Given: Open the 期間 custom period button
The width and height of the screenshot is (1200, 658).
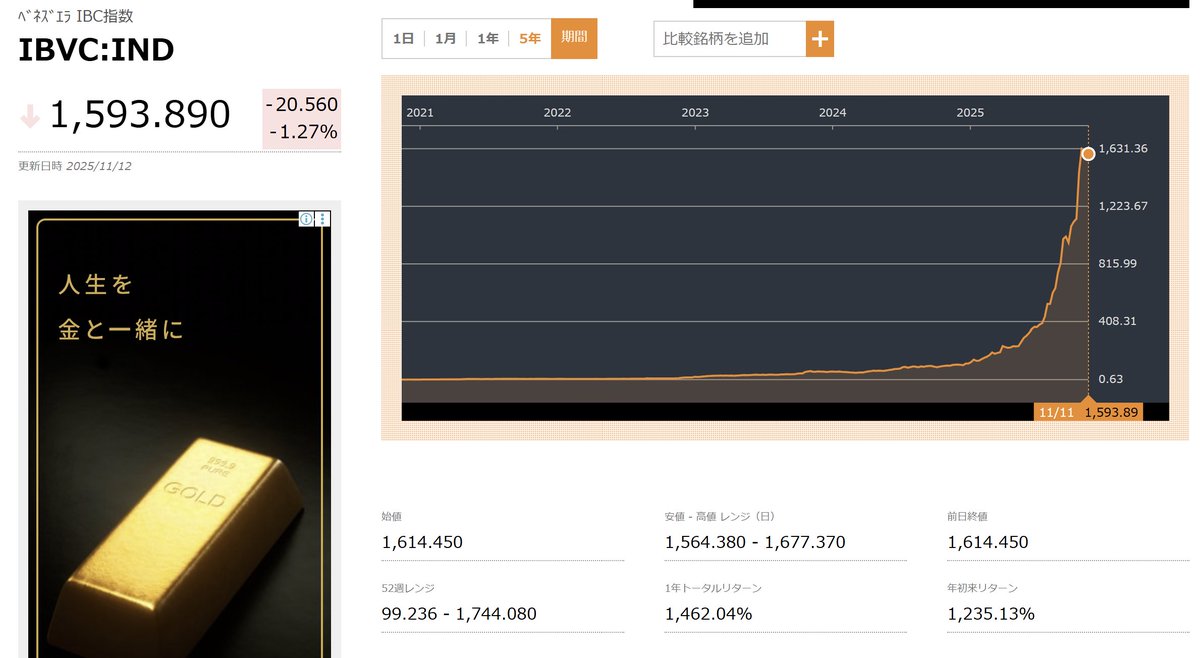Looking at the screenshot, I should [574, 38].
